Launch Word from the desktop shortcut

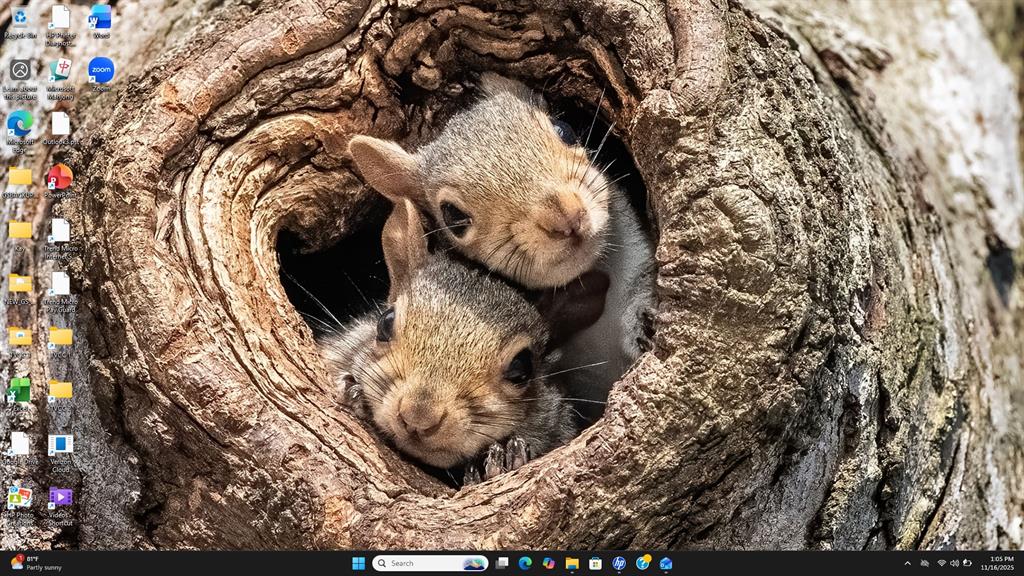coord(100,18)
